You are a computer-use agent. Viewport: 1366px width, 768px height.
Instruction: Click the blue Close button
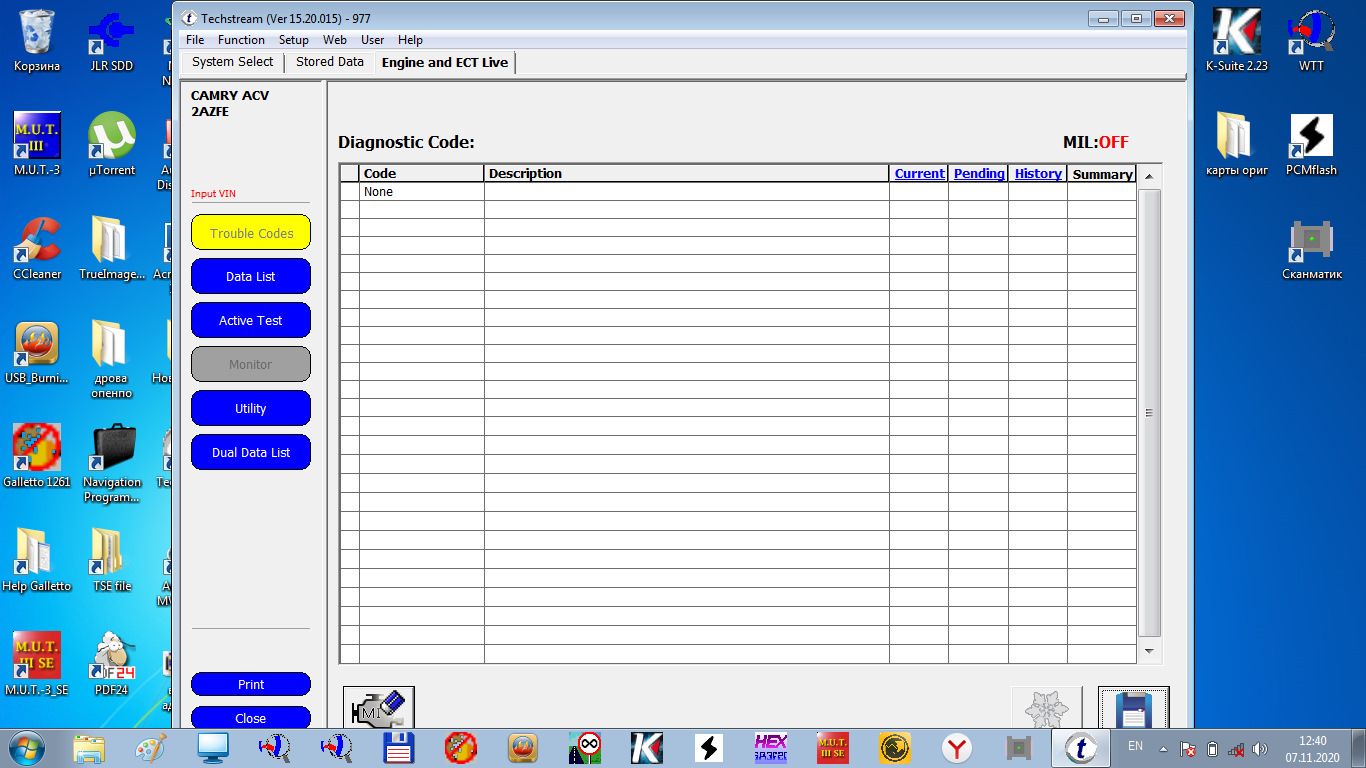(x=251, y=718)
